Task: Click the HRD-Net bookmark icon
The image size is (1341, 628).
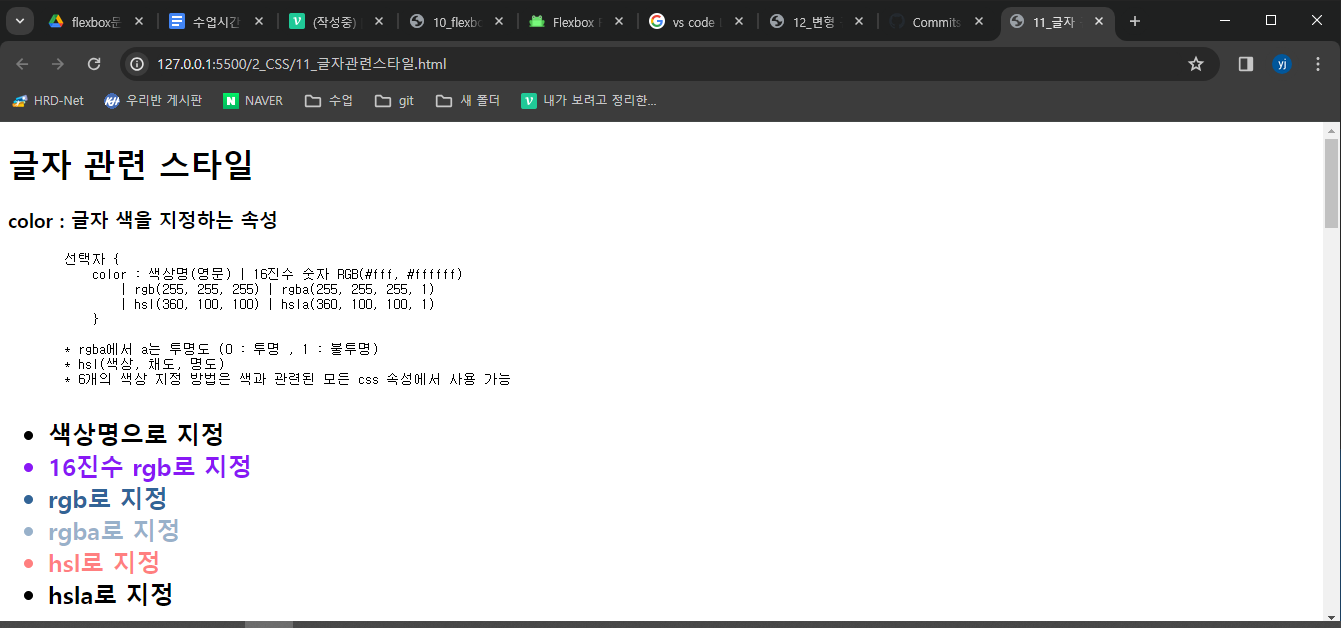Action: point(17,100)
